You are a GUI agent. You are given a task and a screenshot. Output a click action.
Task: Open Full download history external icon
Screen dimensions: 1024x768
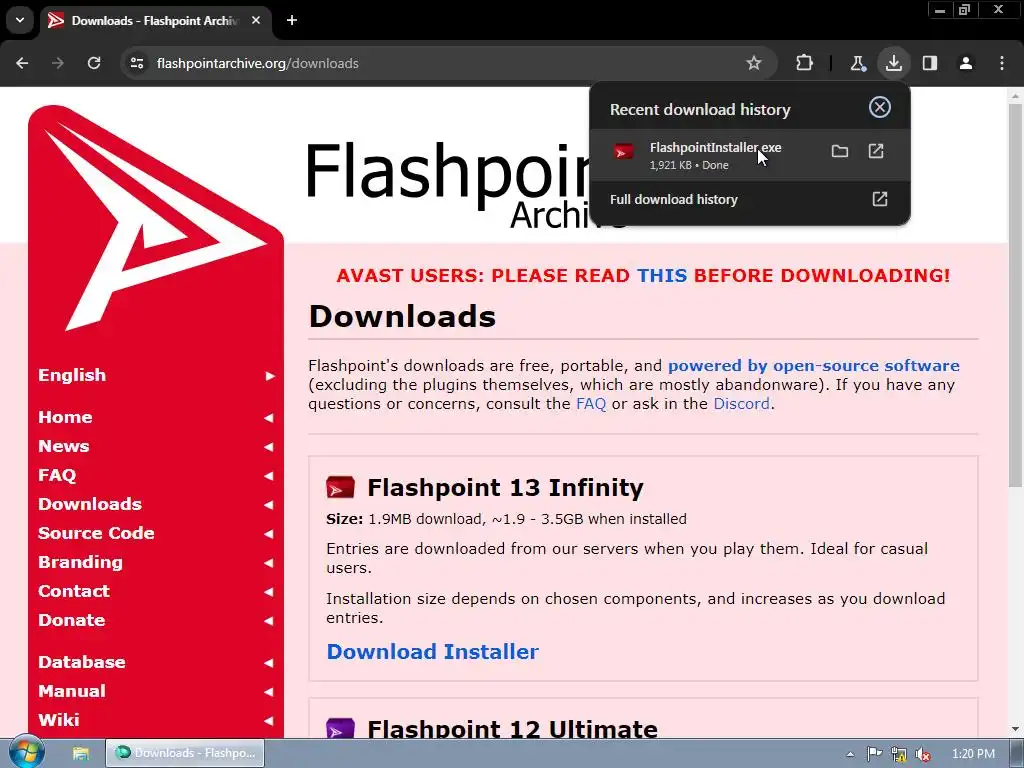[880, 199]
